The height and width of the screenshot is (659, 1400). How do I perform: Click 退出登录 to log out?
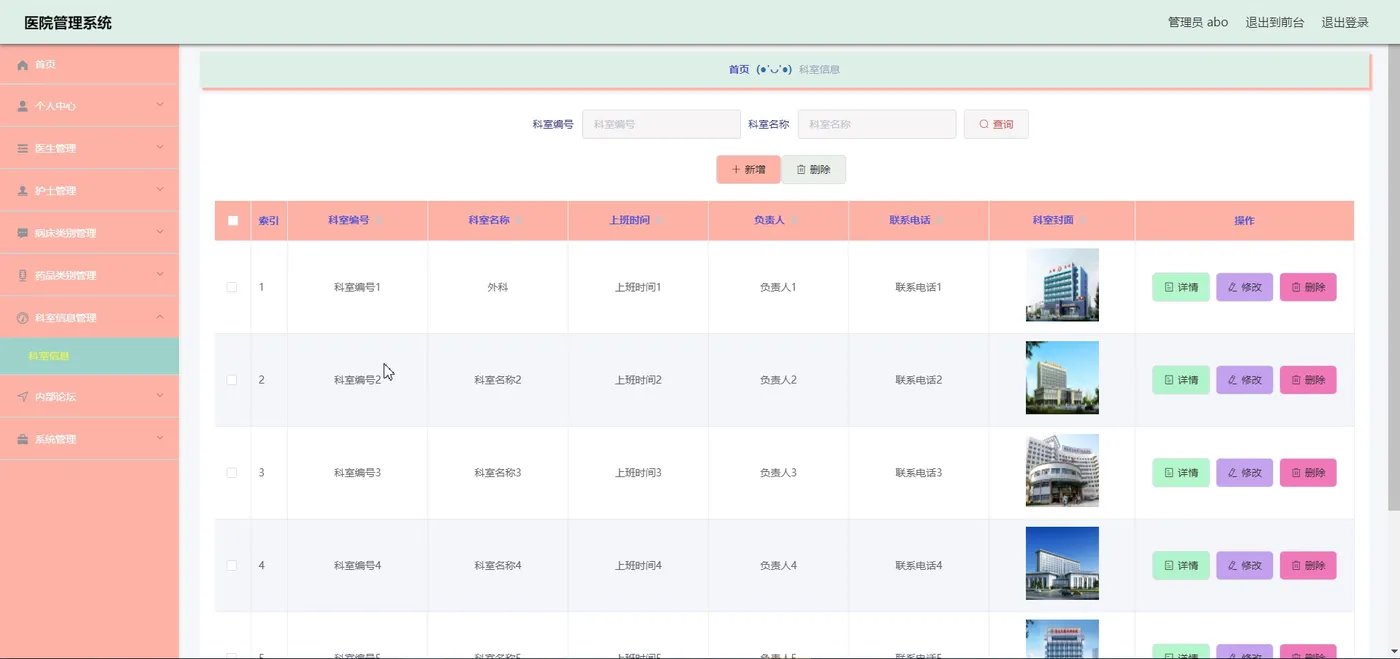1345,22
